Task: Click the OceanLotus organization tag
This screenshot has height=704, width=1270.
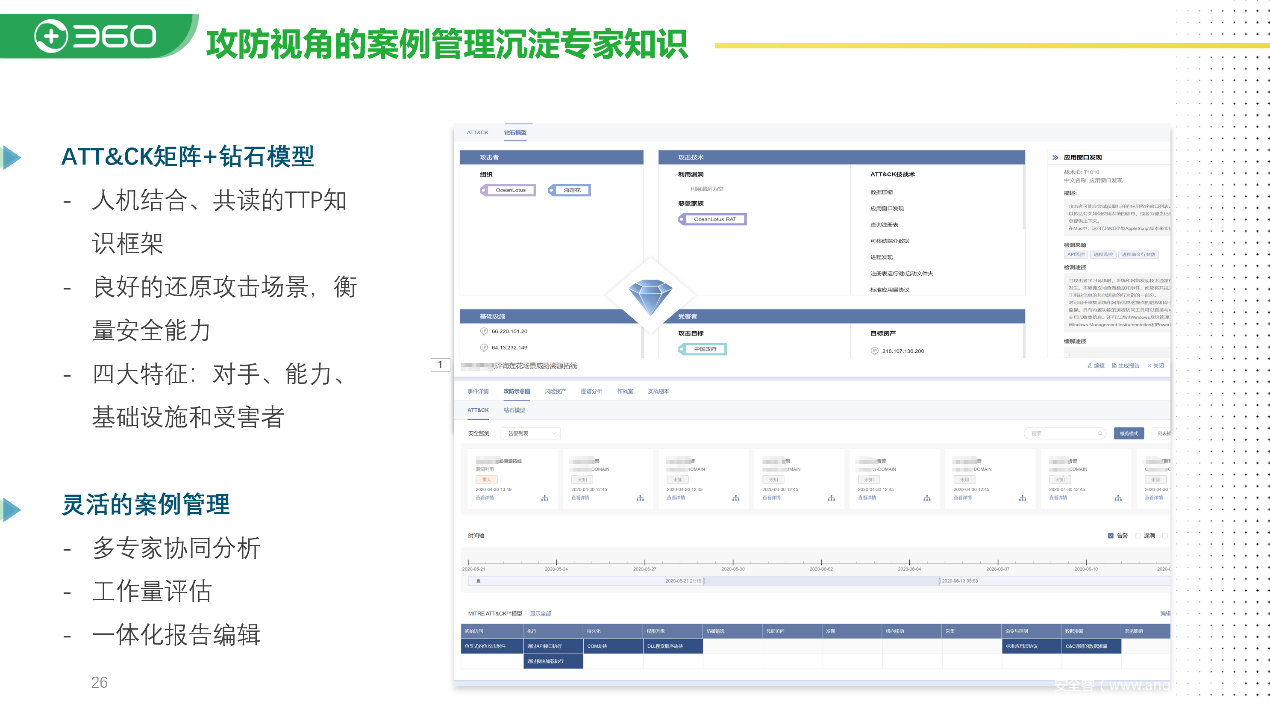Action: (x=509, y=189)
